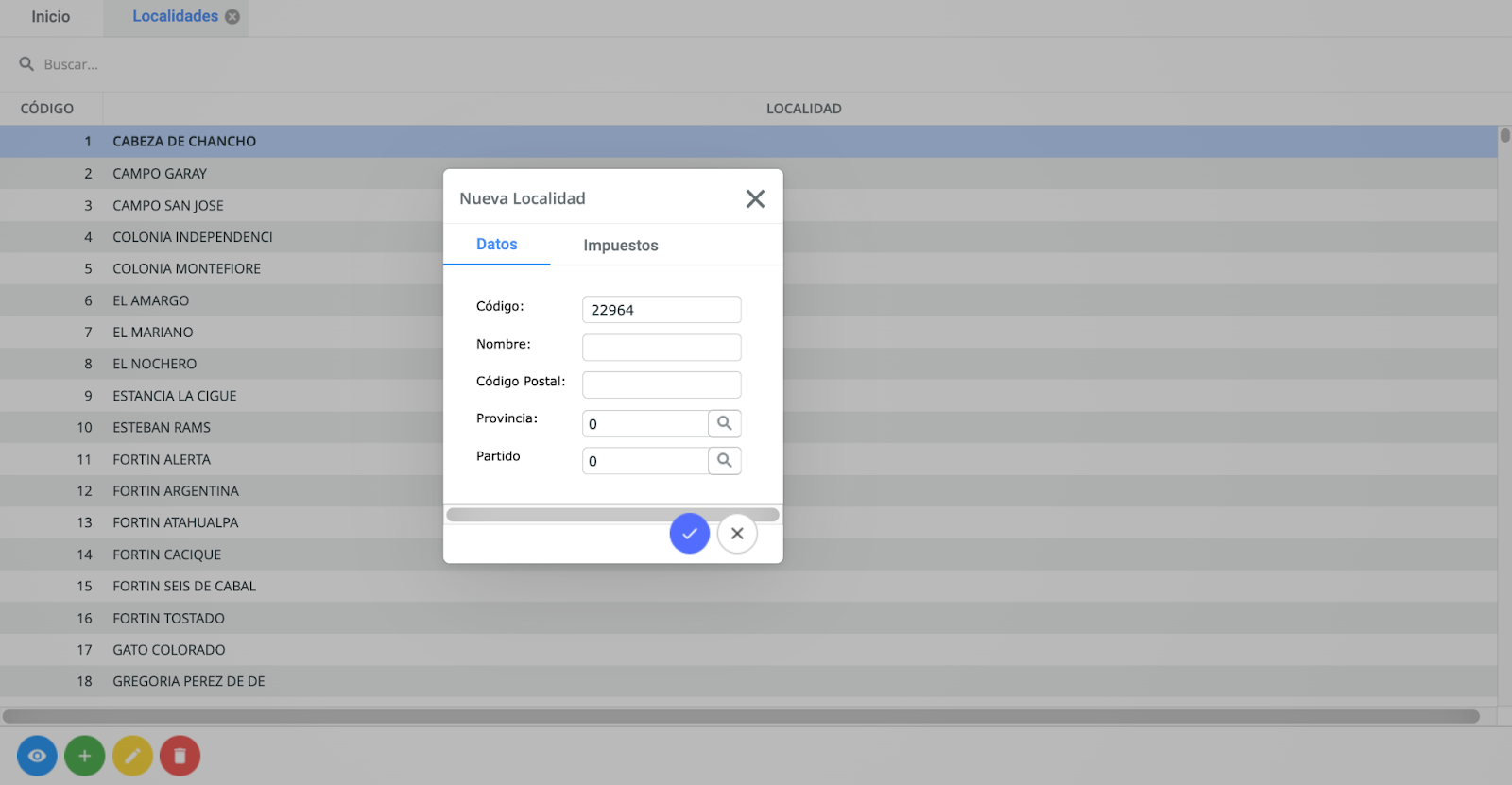Click the Partido value field
Viewport: 1512px width, 785px height.
point(645,460)
